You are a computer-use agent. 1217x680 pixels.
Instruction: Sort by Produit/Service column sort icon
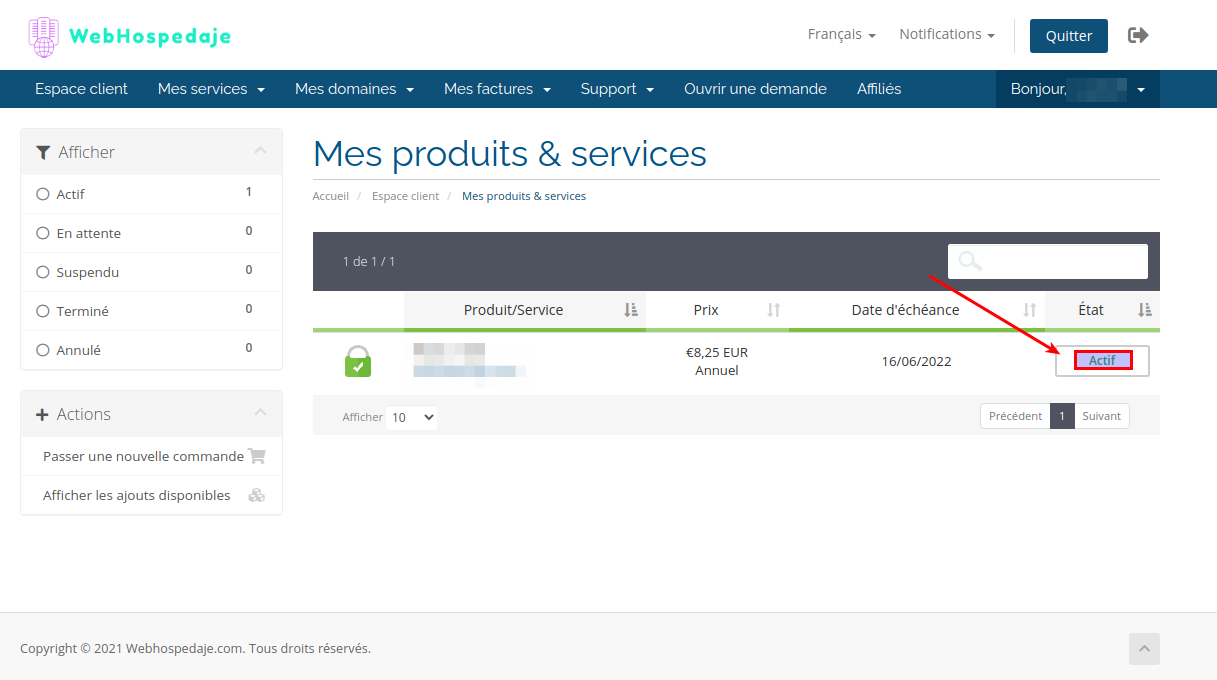click(631, 310)
